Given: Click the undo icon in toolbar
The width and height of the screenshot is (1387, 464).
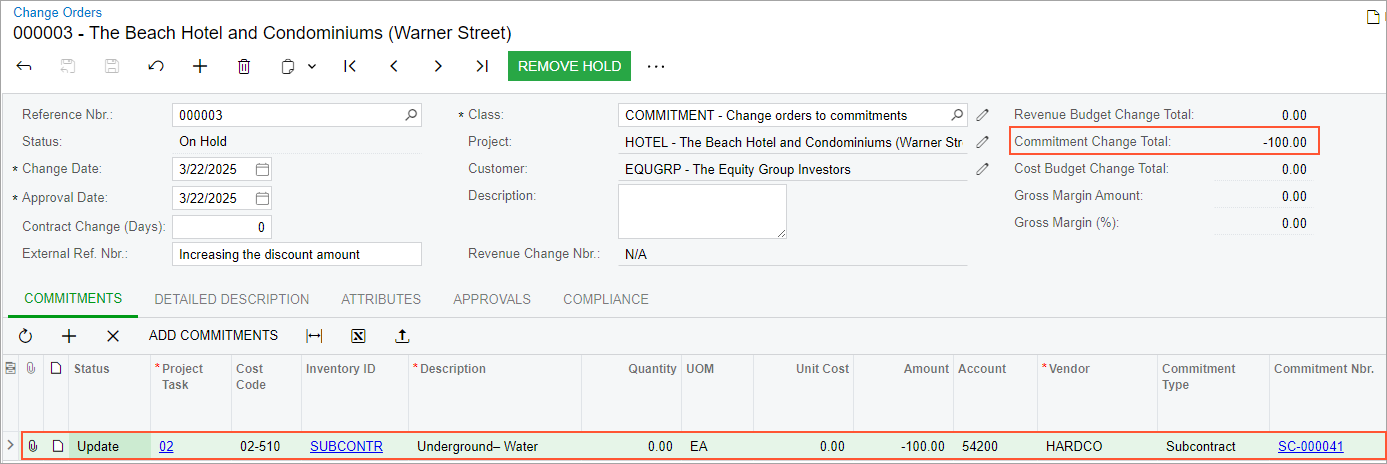Looking at the screenshot, I should tap(156, 66).
